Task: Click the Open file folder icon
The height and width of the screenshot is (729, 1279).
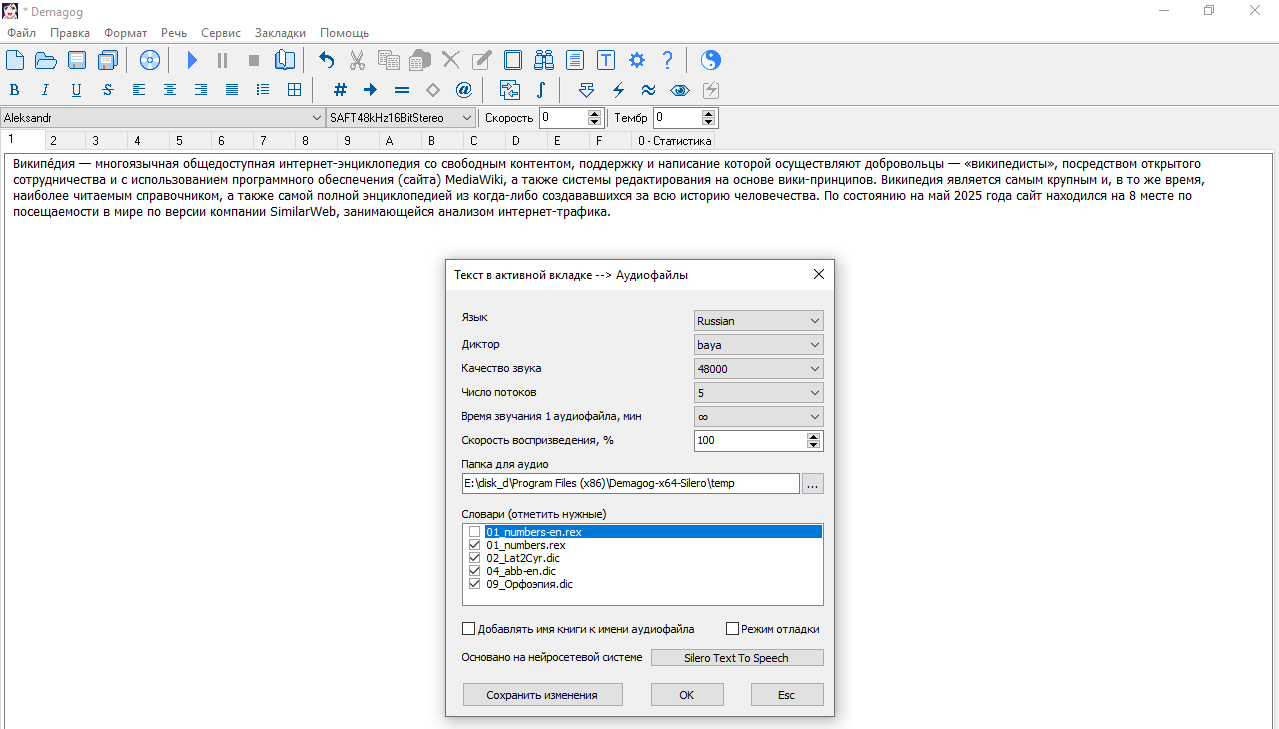Action: click(x=46, y=60)
